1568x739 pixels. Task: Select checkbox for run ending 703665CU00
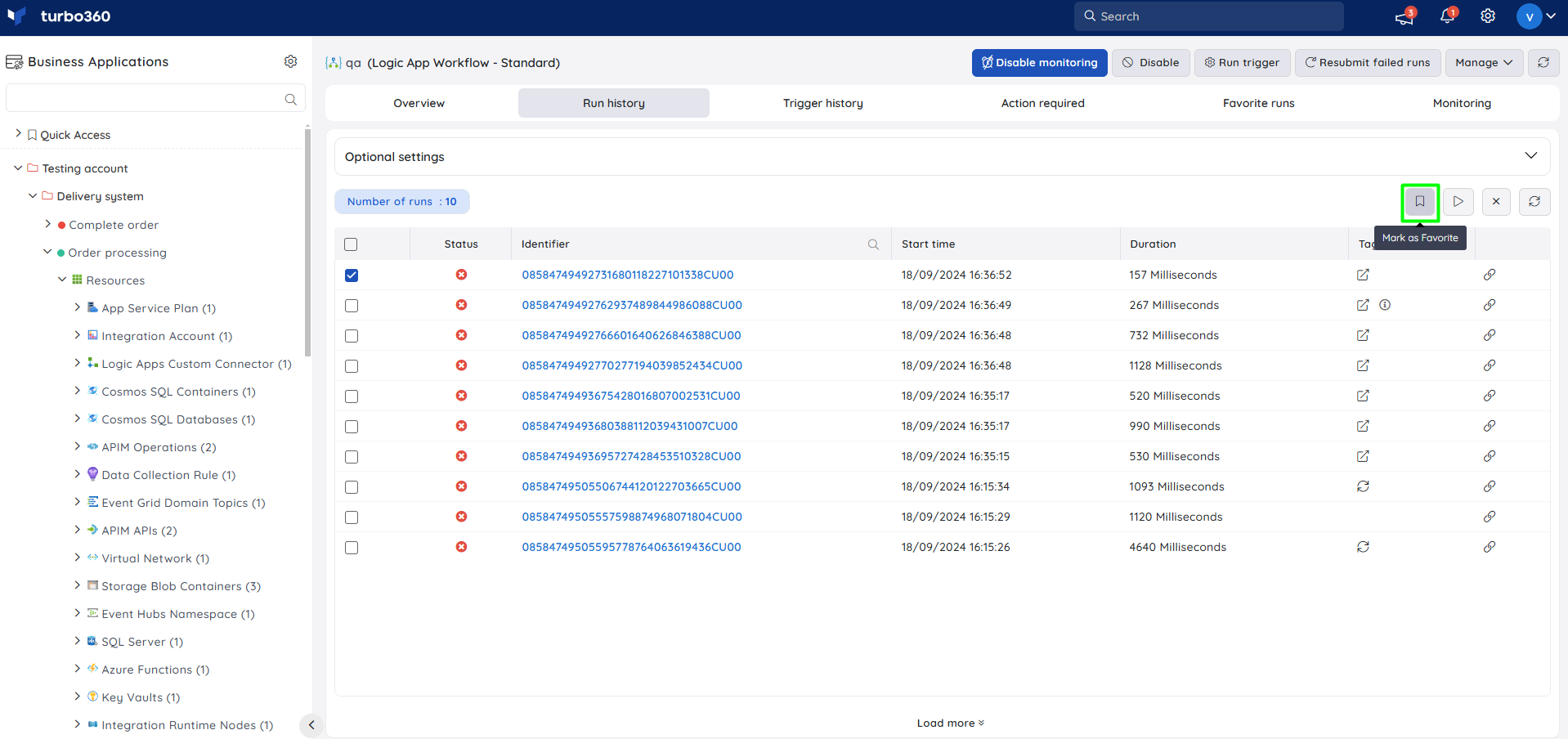coord(352,487)
